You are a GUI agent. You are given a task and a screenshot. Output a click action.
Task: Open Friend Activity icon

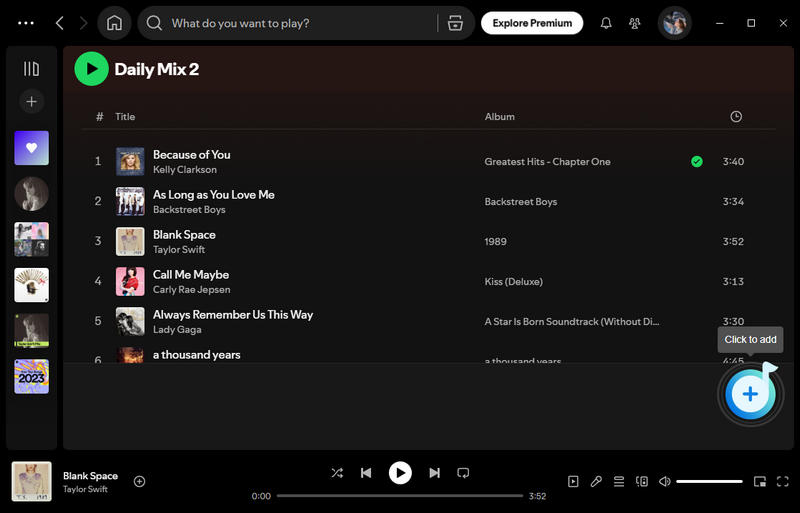coord(635,23)
